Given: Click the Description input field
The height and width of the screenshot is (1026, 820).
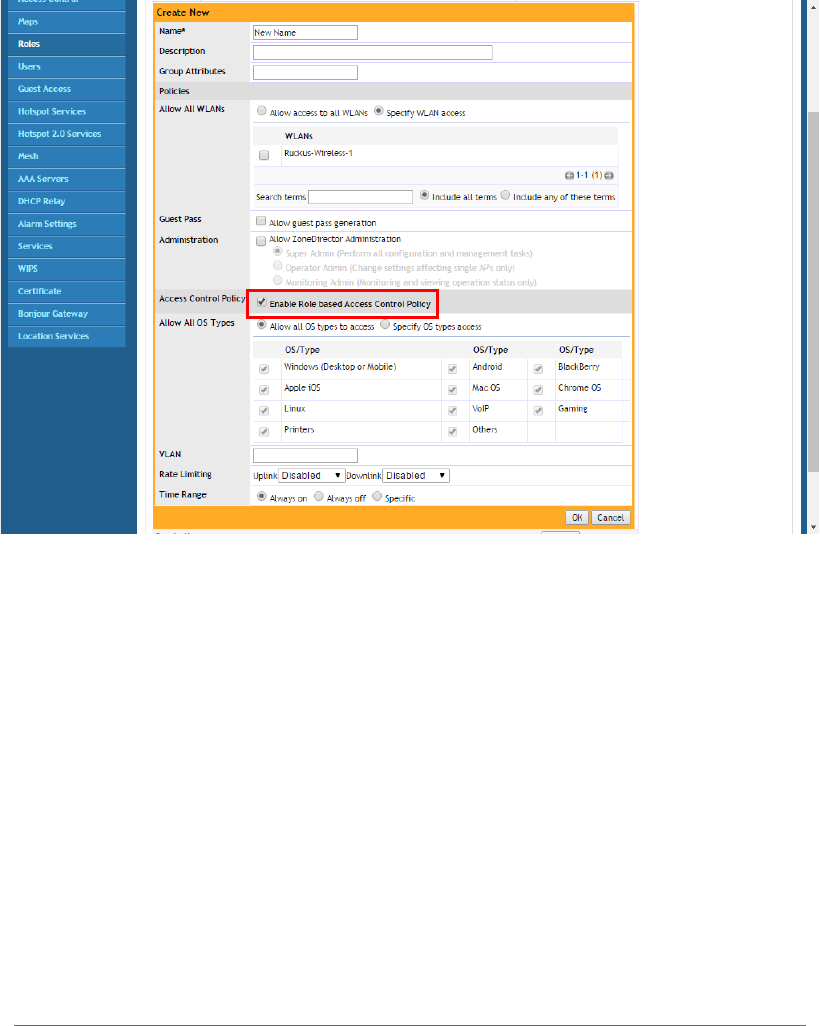Looking at the screenshot, I should point(372,52).
